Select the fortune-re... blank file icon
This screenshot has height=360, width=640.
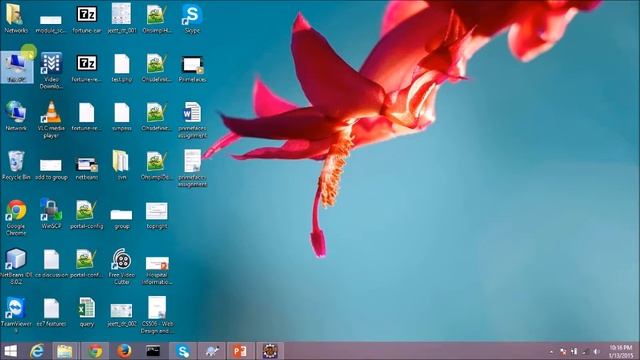(x=87, y=117)
